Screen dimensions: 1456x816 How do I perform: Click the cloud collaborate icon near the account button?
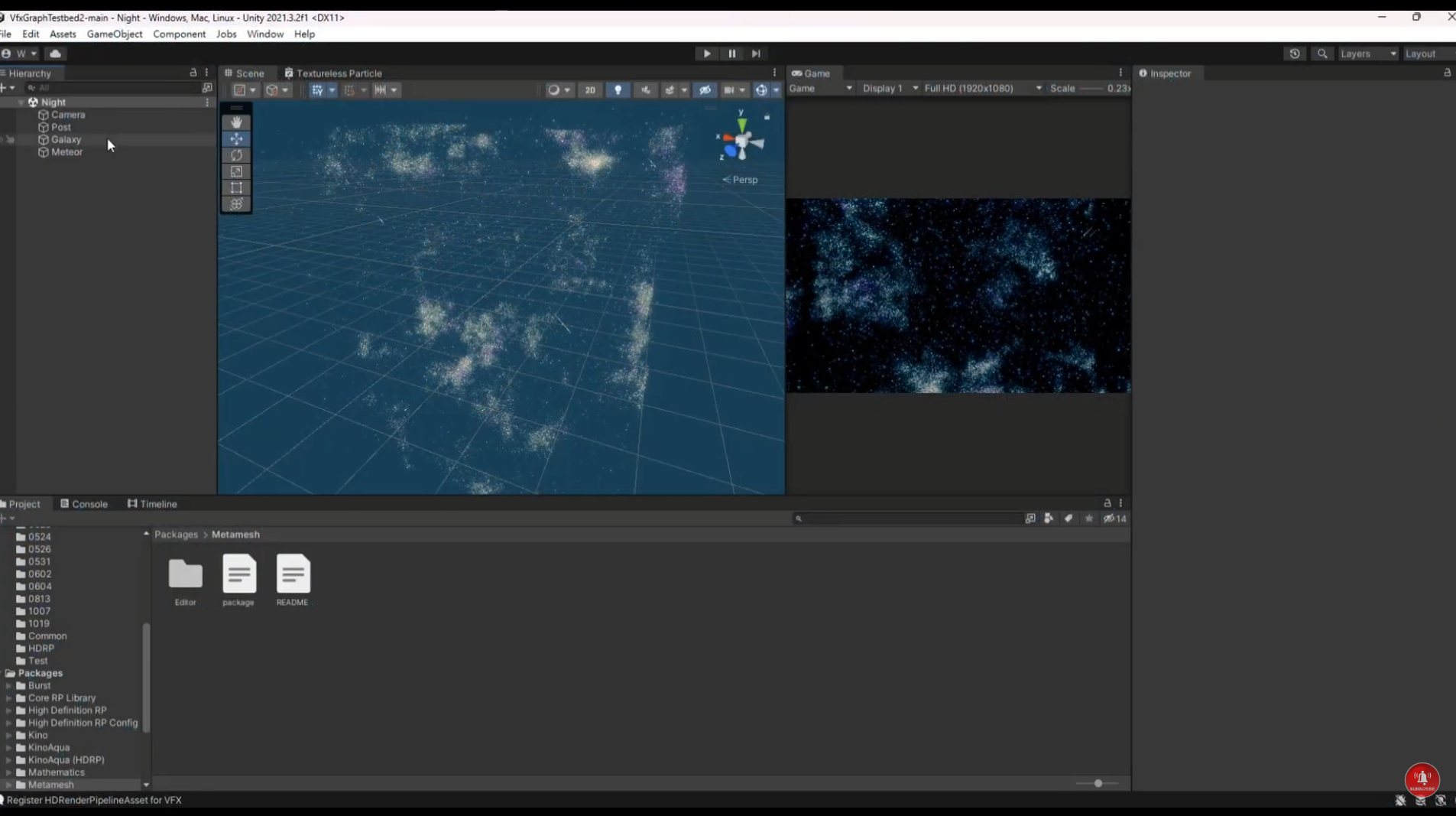tap(55, 53)
